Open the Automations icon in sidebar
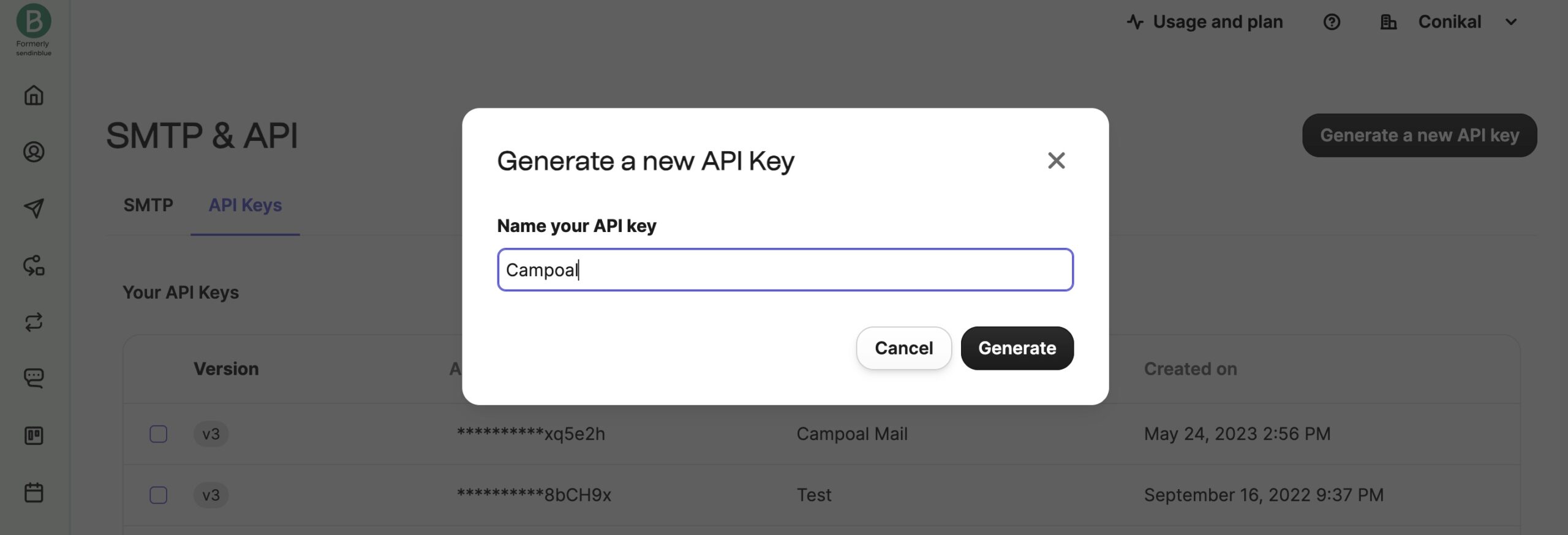The image size is (1568, 535). tap(34, 266)
